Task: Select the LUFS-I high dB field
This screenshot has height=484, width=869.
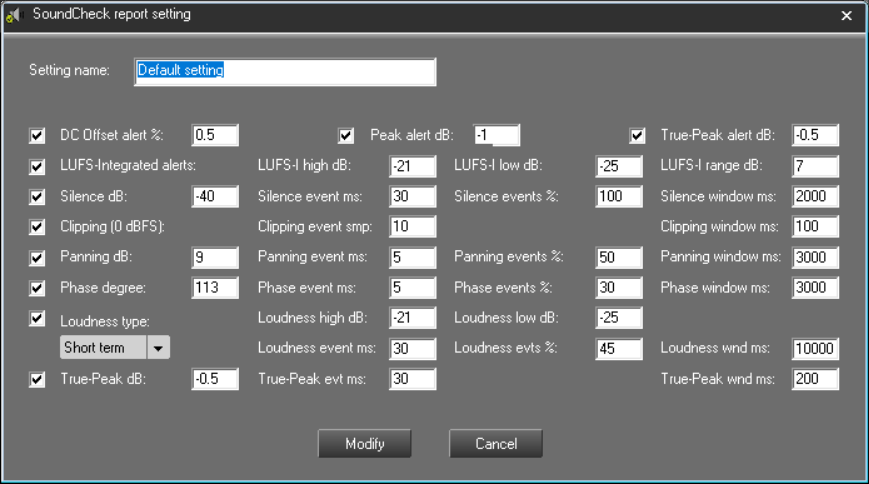Action: pos(412,166)
